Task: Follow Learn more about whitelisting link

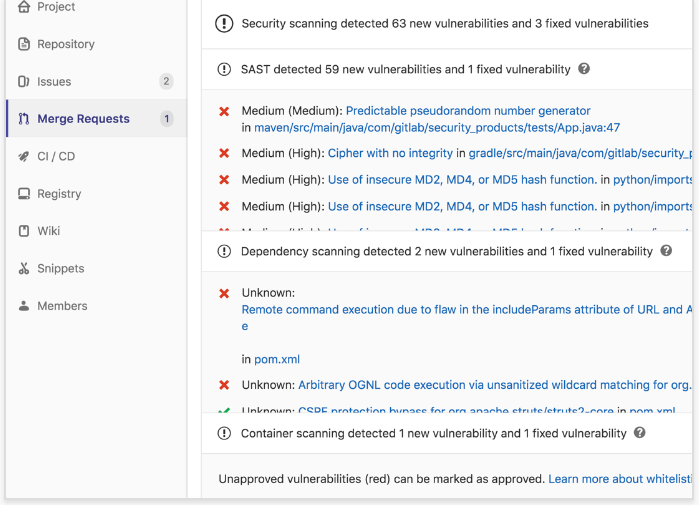Action: point(620,479)
